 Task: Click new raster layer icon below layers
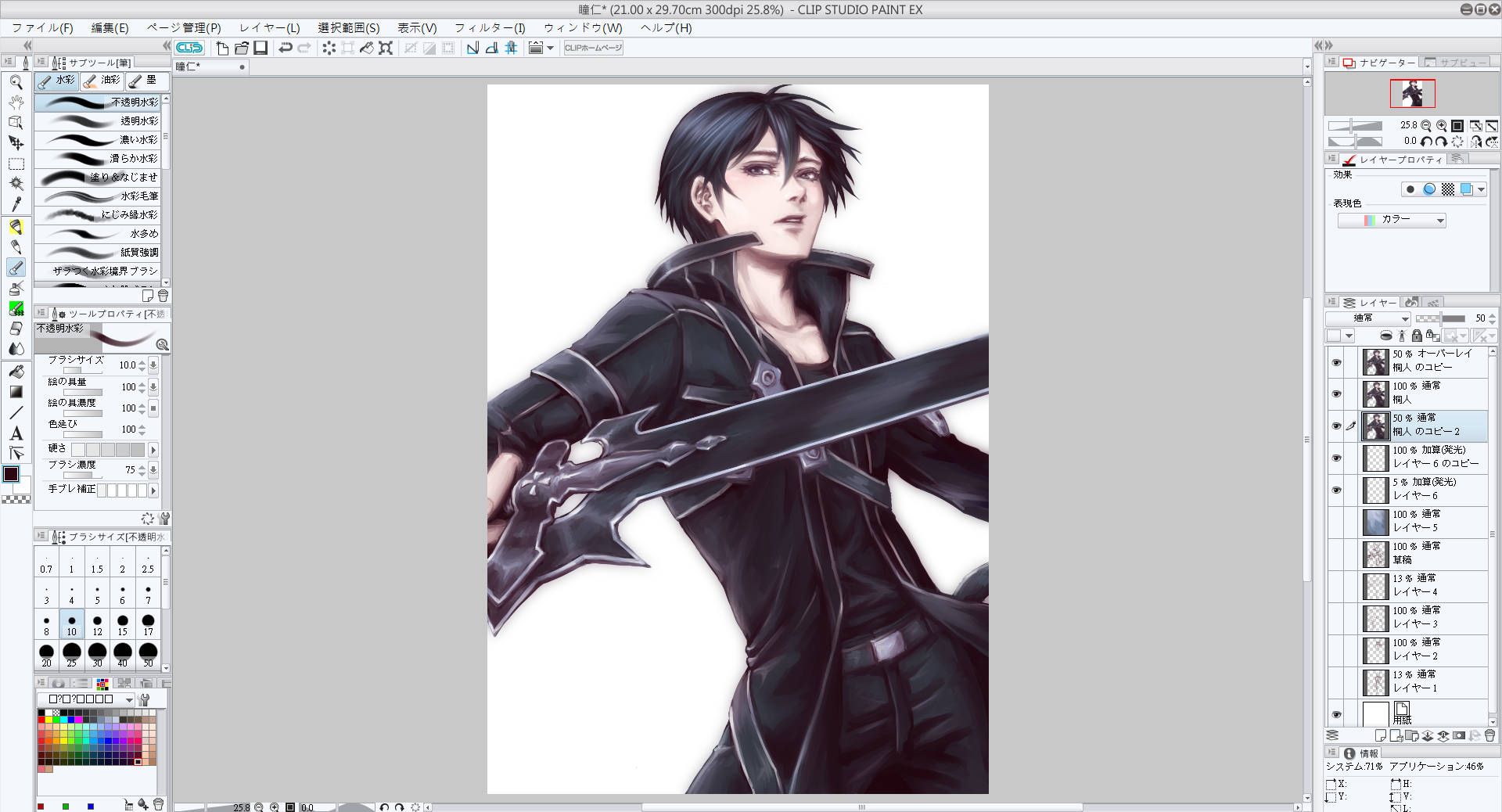pyautogui.click(x=1381, y=735)
